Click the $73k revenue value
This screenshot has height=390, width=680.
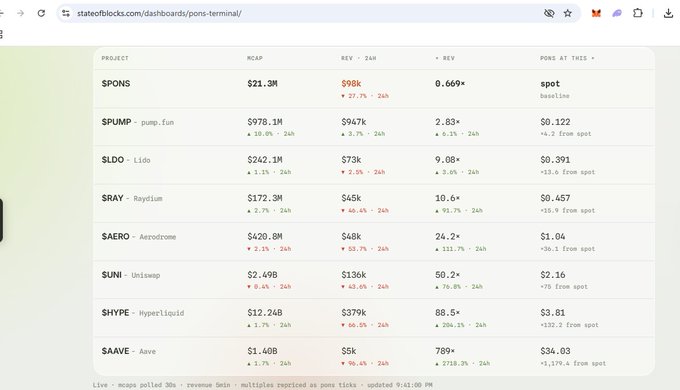(351, 160)
